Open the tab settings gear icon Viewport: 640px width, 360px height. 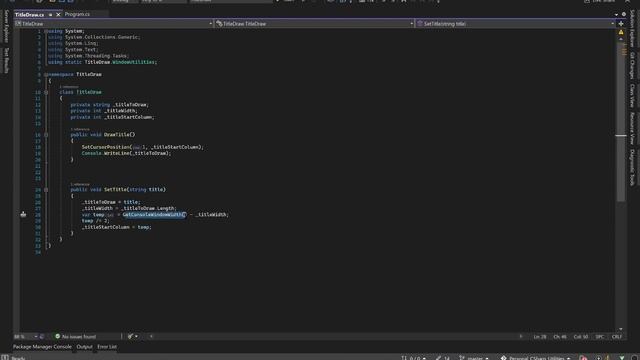tap(623, 14)
